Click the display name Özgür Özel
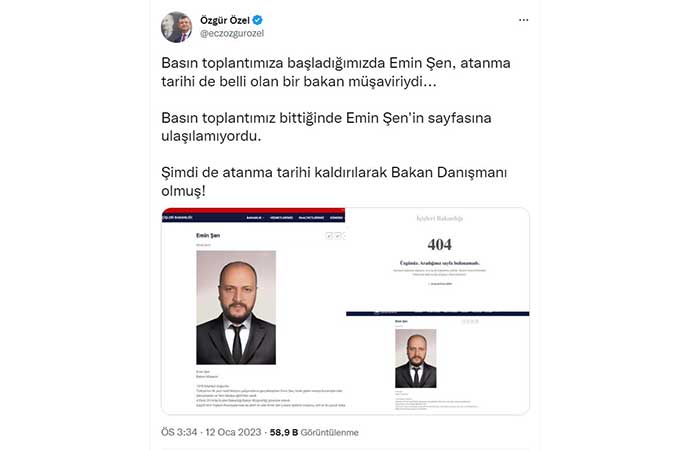This screenshot has width=690, height=450. click(224, 20)
